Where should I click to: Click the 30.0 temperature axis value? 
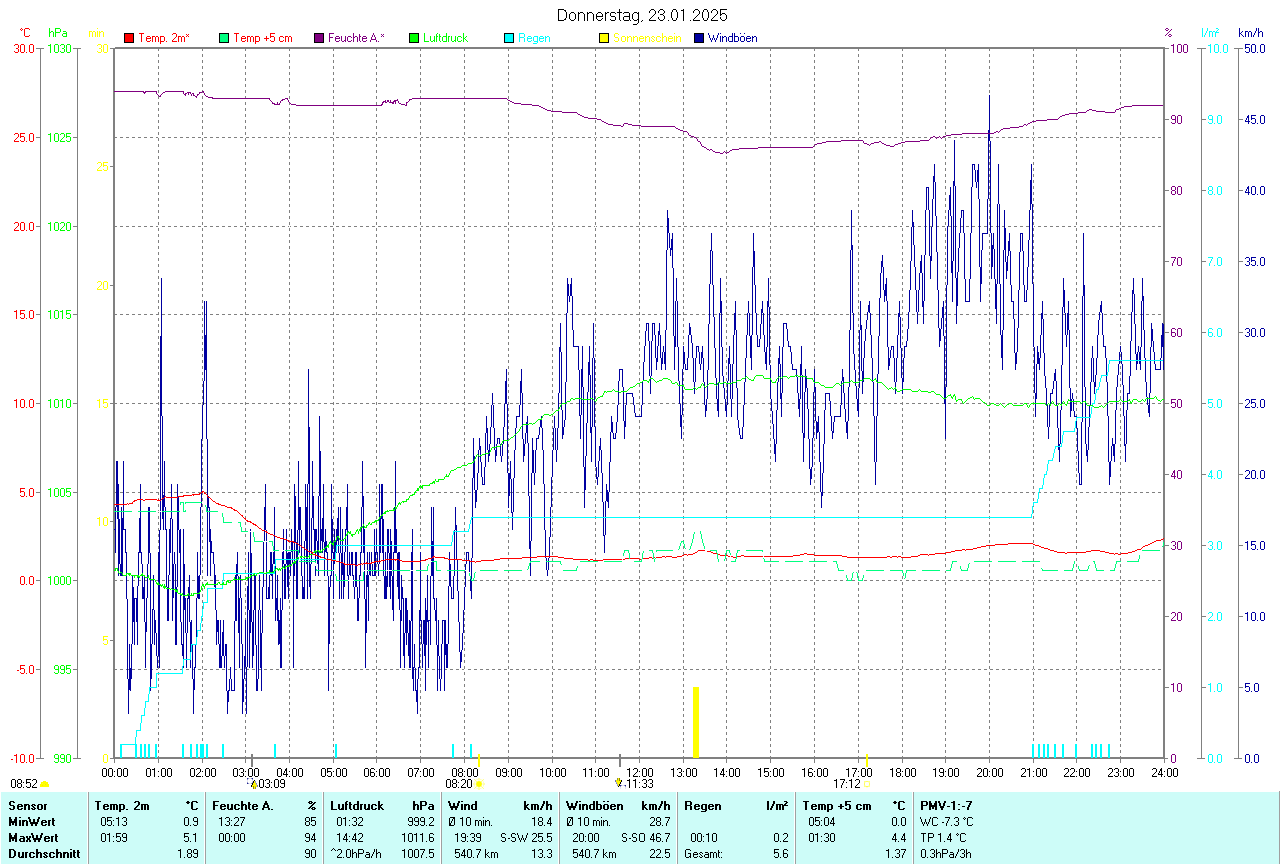click(24, 48)
